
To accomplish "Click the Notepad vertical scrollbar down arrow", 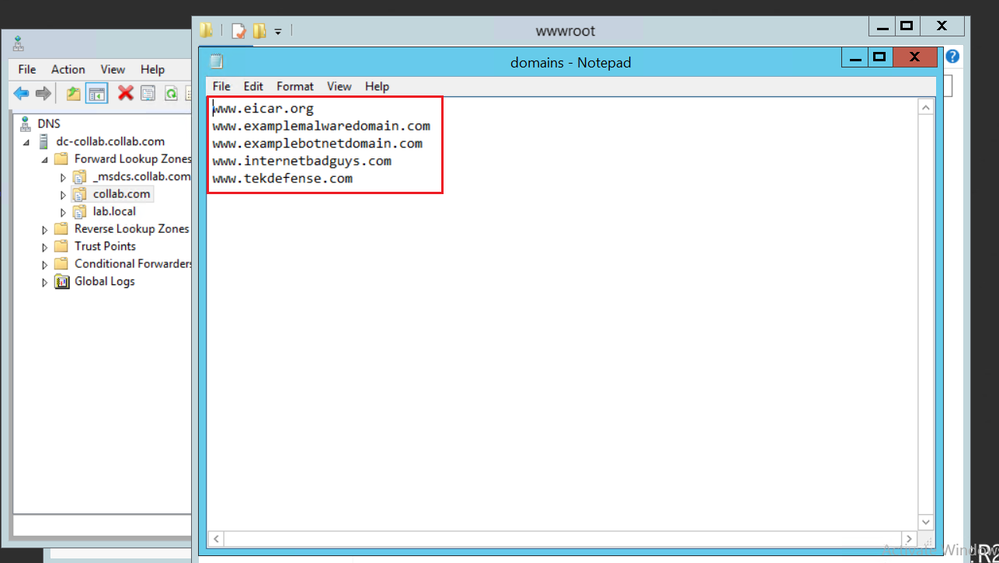I will [x=926, y=522].
